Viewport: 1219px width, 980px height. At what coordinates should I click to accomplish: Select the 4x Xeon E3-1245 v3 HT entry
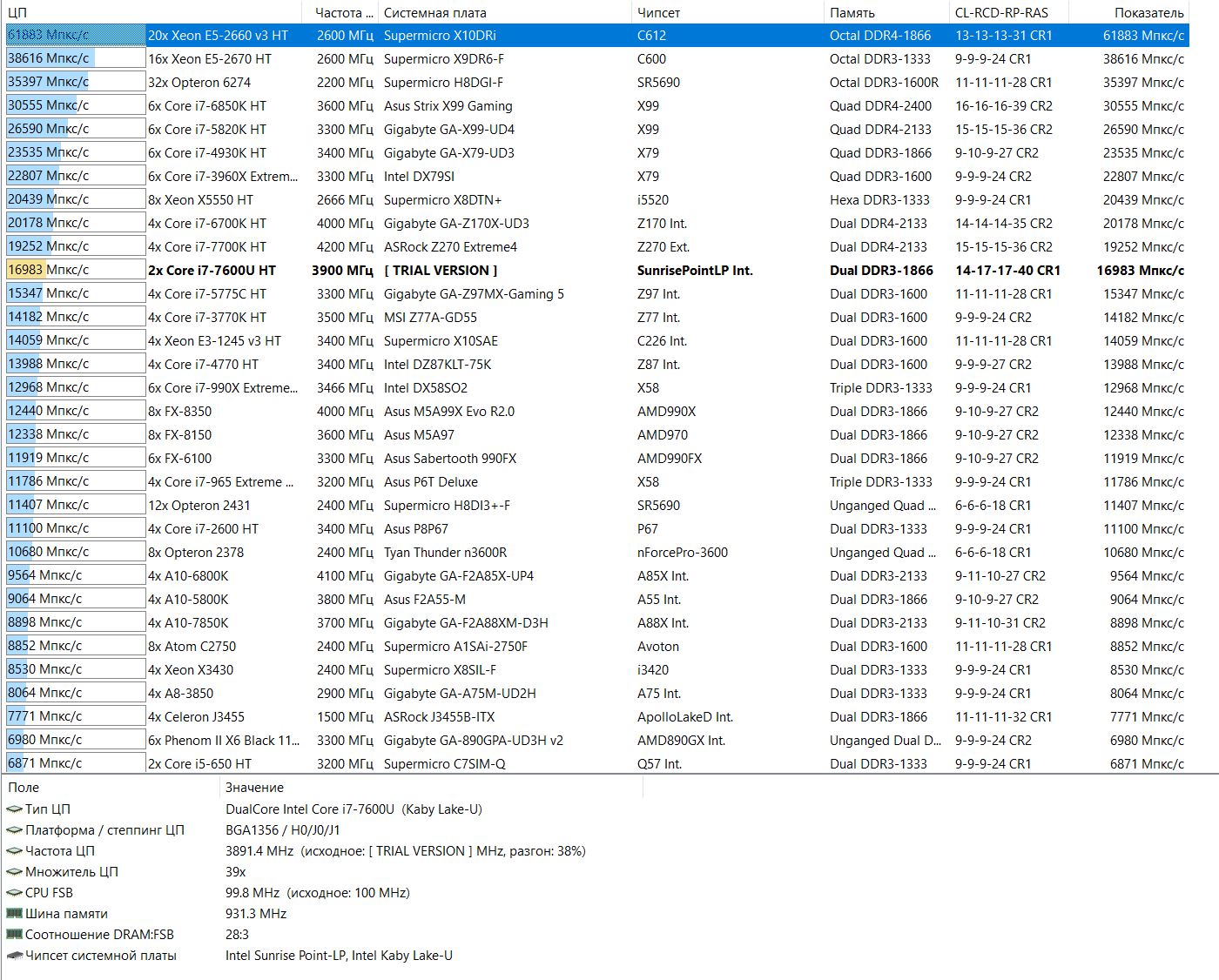tap(215, 341)
